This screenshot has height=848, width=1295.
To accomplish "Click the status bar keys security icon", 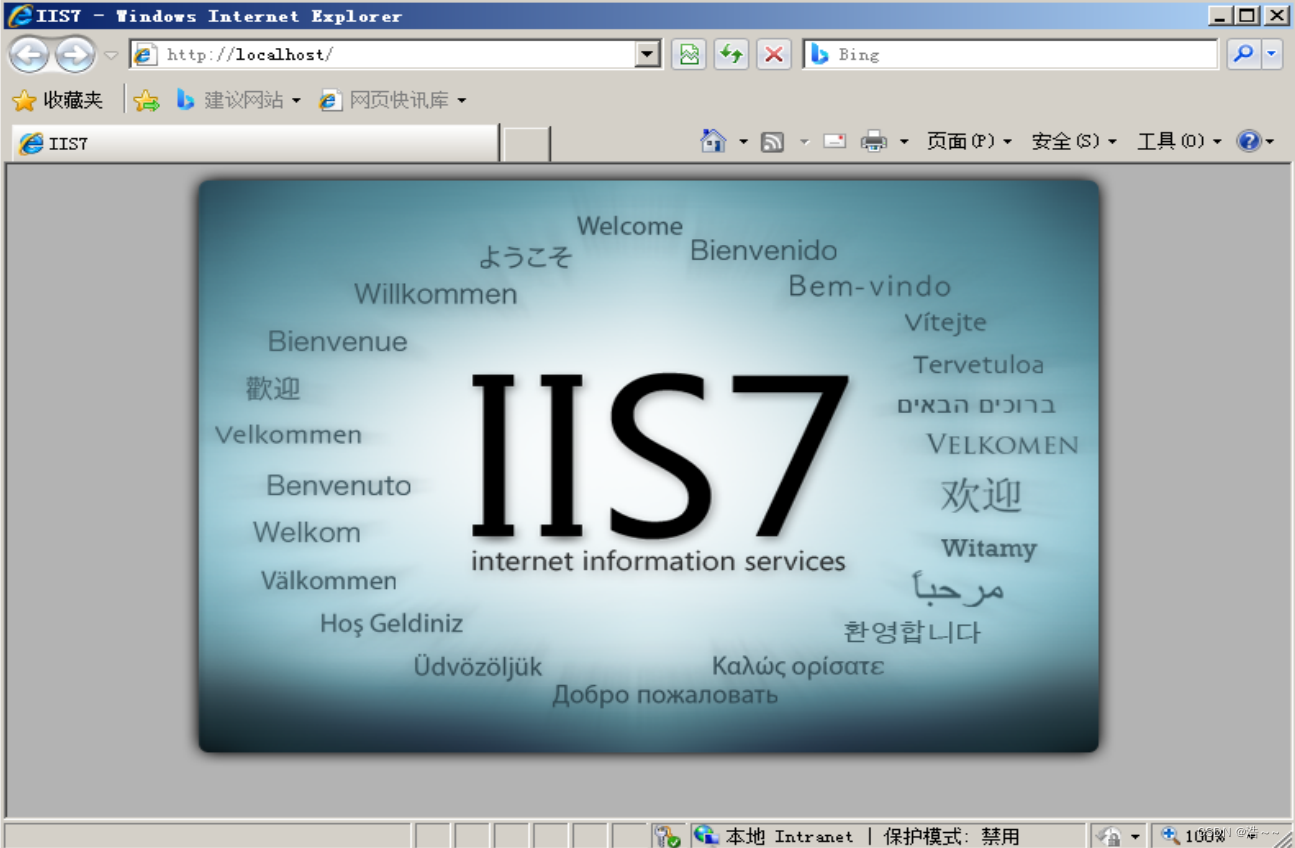I will click(x=667, y=836).
